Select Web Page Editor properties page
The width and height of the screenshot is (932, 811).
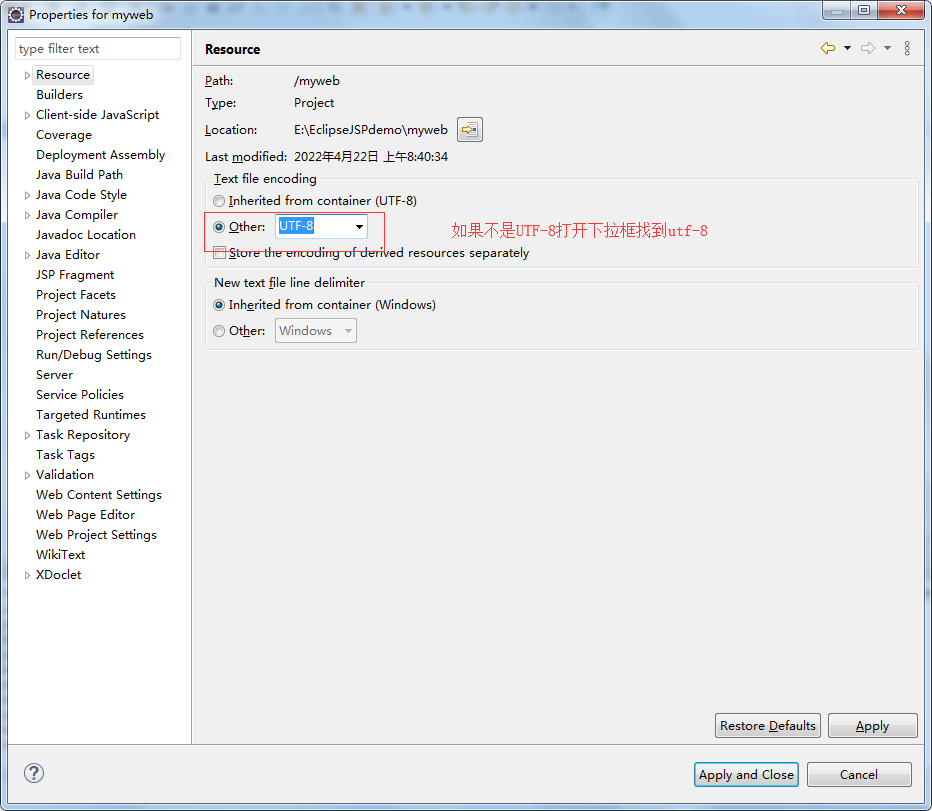click(x=86, y=514)
